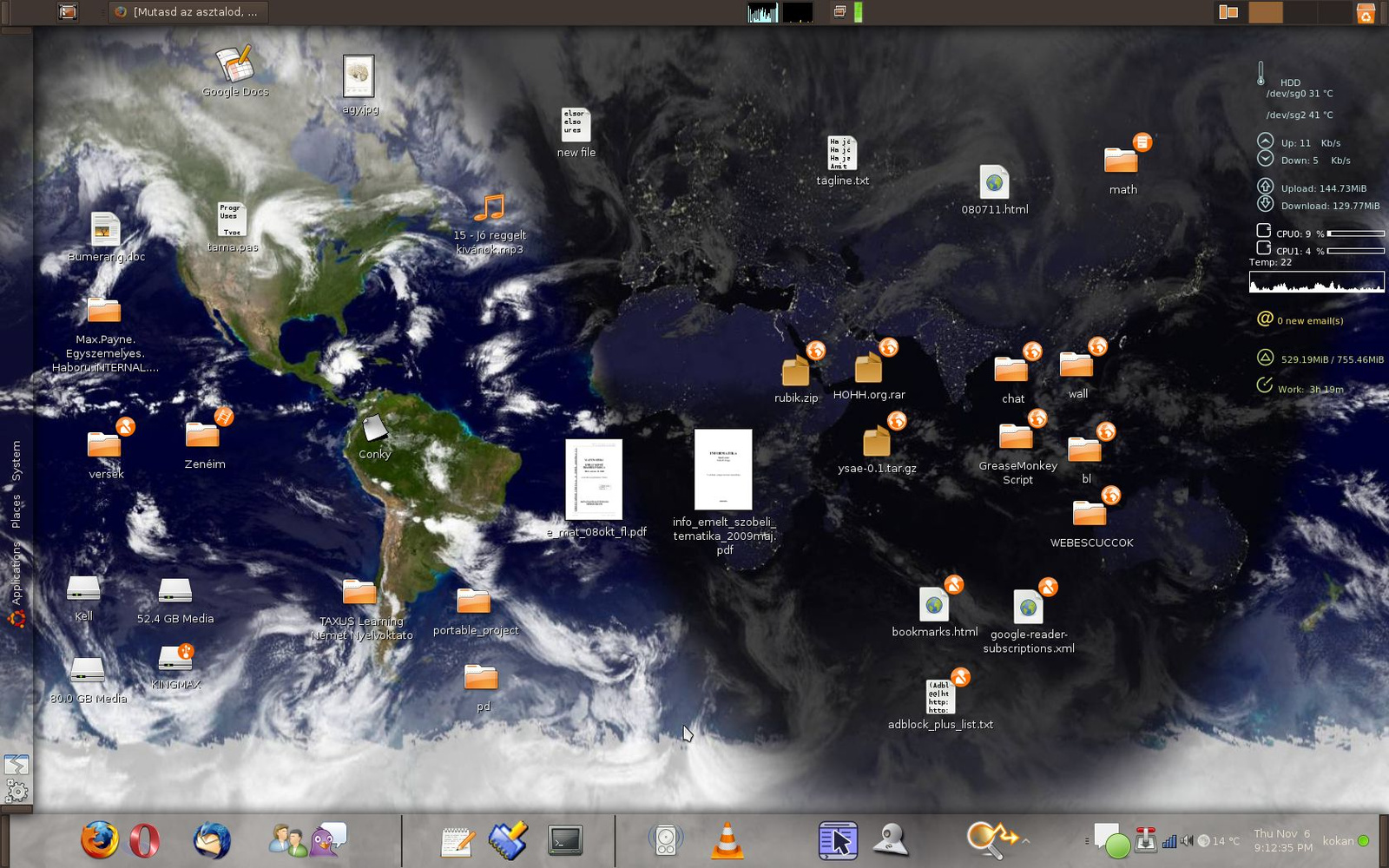
Task: Launch the Opera browser
Action: coord(144,840)
